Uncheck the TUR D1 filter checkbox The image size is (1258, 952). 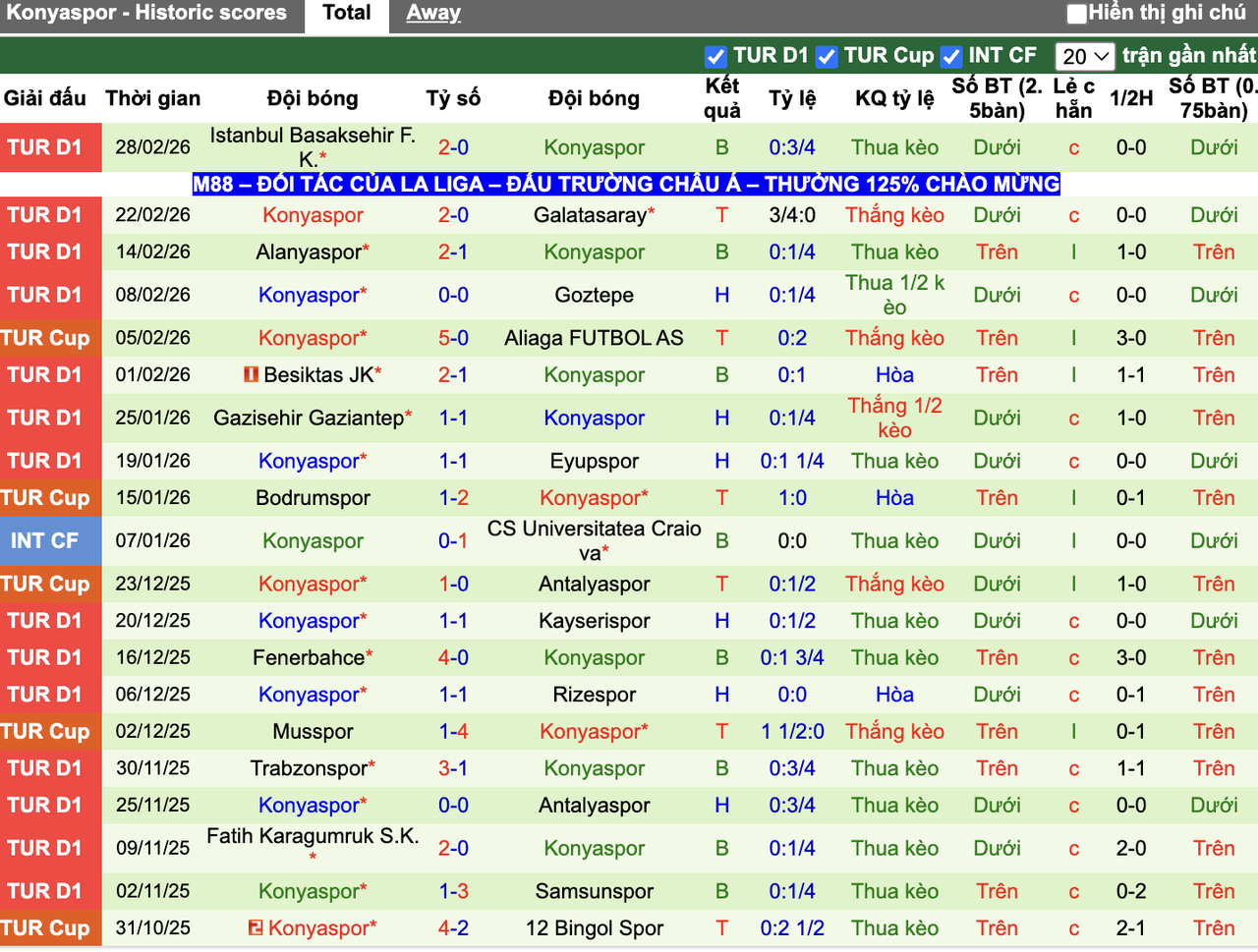[715, 56]
